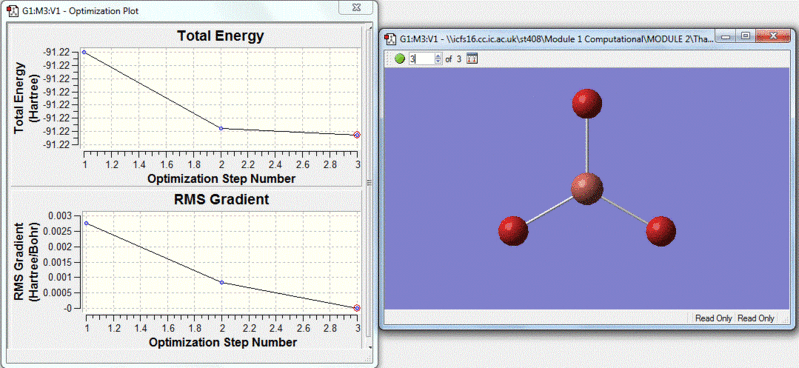Click the Optimization Plot window title icon

(14, 11)
